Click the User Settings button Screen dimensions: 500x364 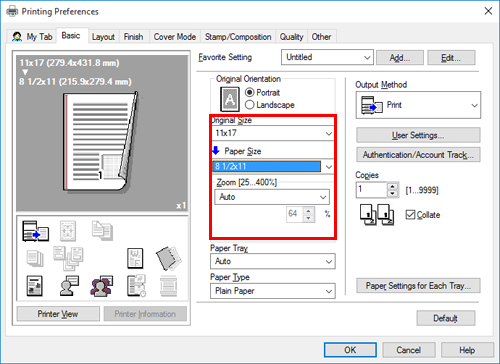418,135
